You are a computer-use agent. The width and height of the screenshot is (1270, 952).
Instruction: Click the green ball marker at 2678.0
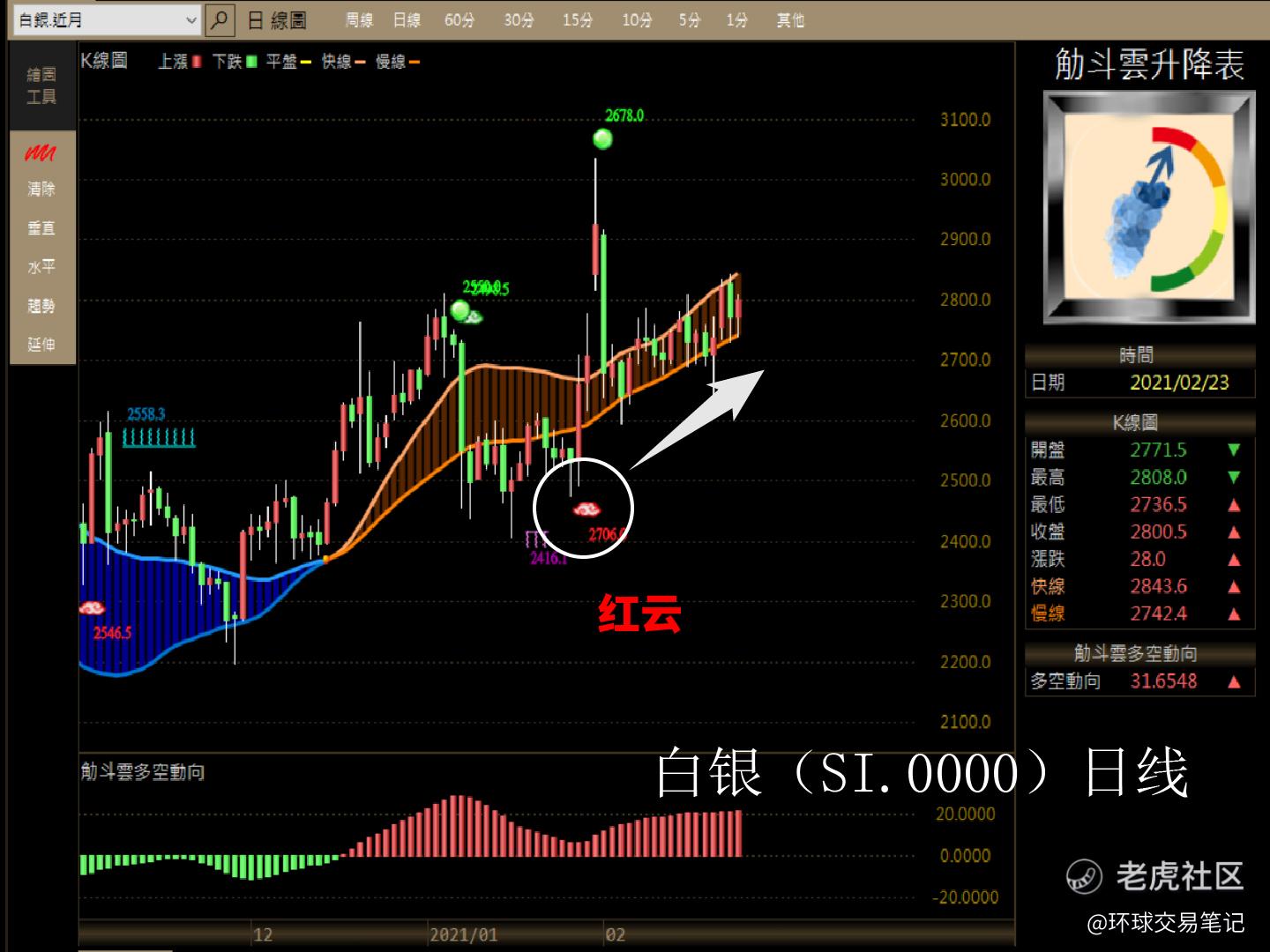[603, 138]
